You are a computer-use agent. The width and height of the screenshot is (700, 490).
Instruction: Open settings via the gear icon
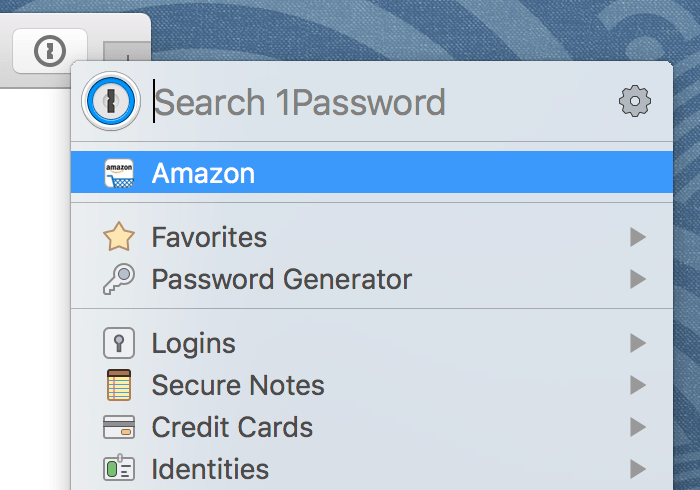634,101
